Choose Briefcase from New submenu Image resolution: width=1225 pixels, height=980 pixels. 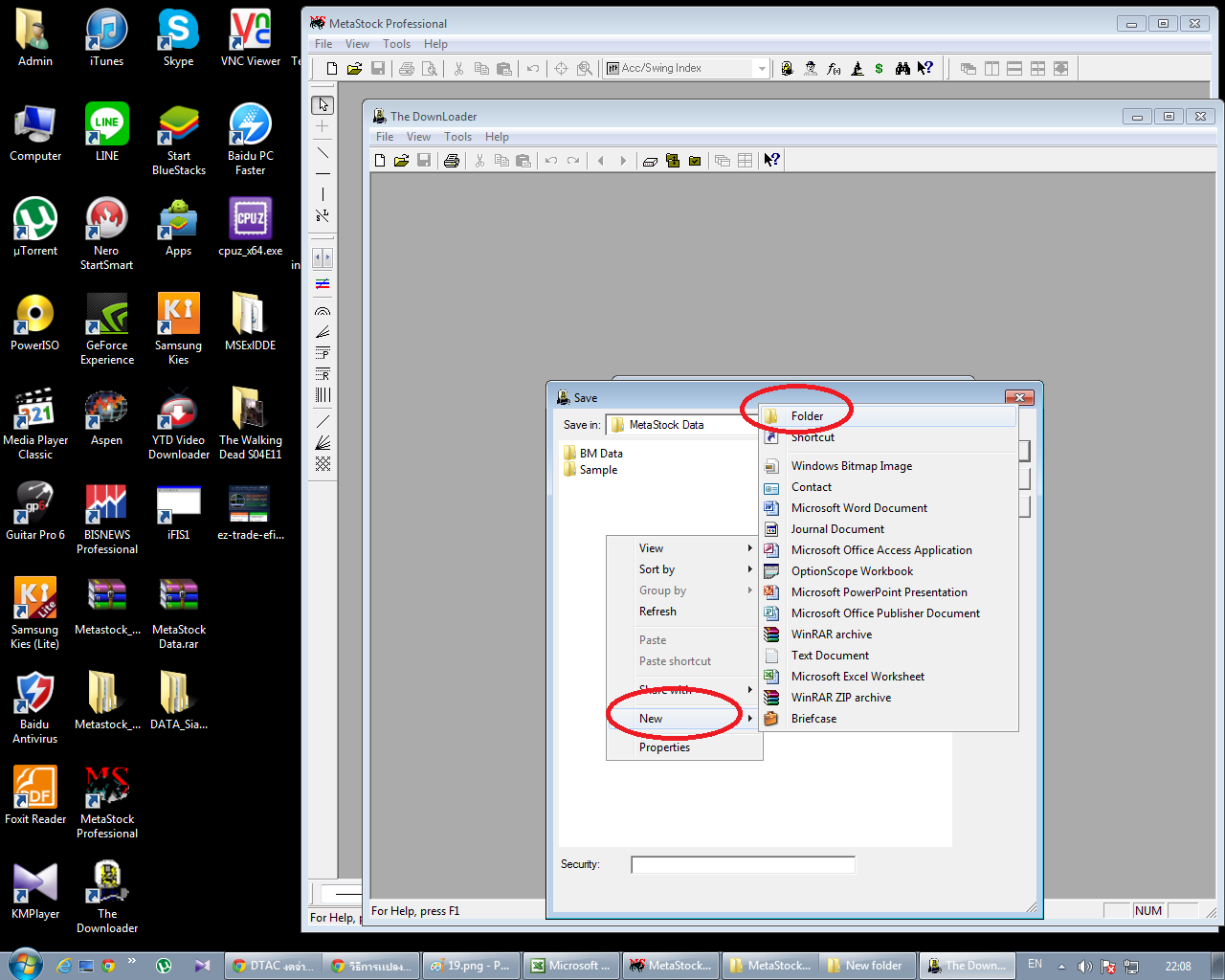tap(888, 719)
